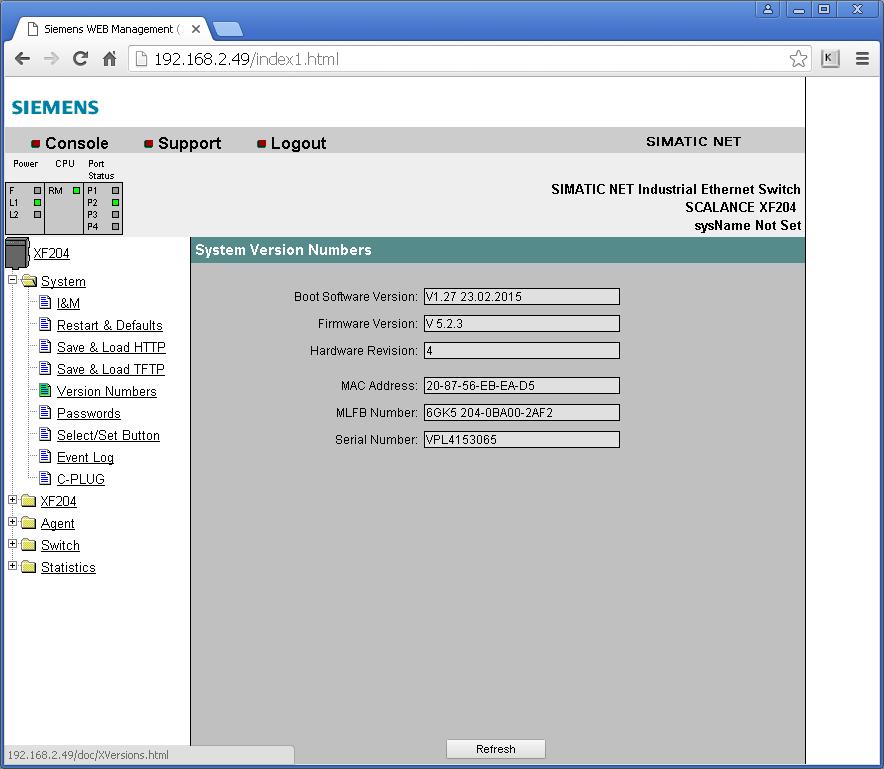Click the Siemens logo
This screenshot has width=884, height=769.
55,107
